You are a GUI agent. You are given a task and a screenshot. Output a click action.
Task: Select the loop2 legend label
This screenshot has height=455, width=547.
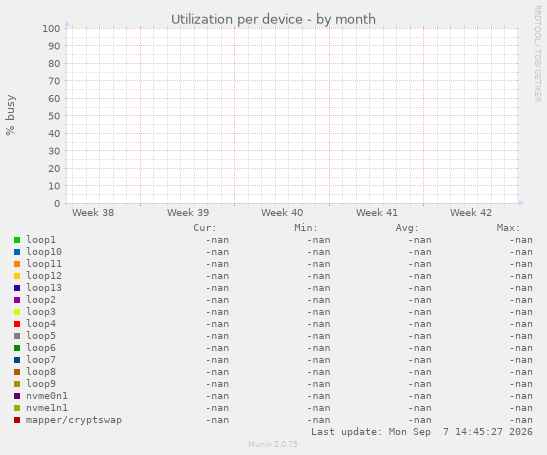[41, 300]
